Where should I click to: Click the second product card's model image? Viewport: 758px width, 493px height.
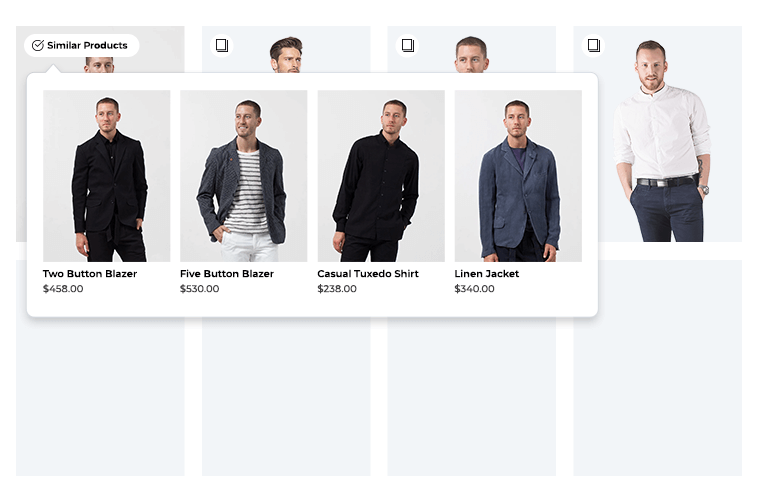point(286,53)
